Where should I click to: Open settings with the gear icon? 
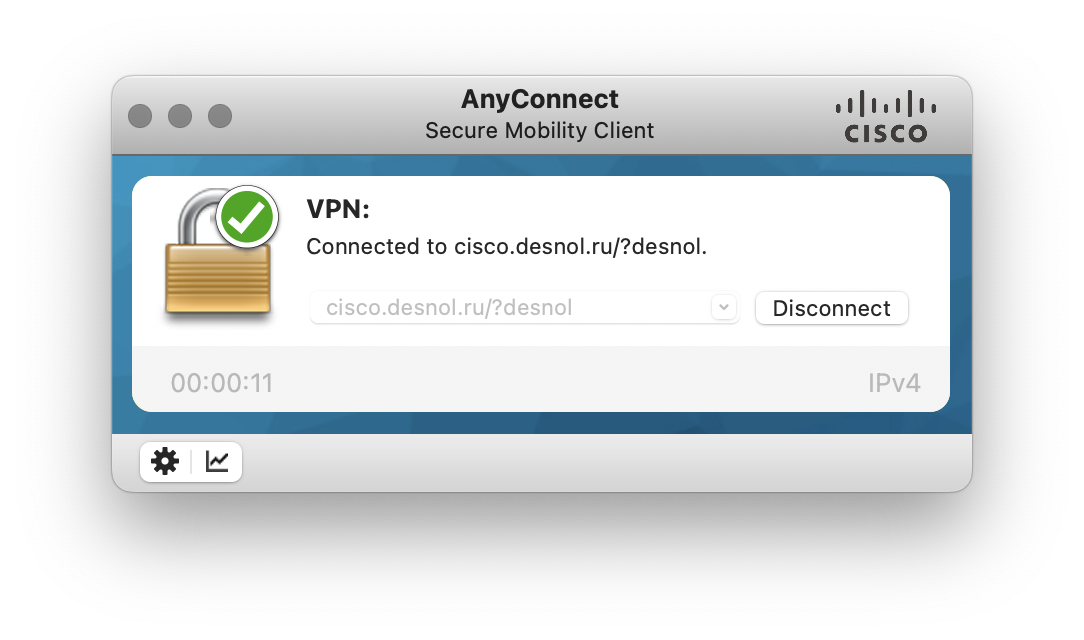[x=165, y=461]
